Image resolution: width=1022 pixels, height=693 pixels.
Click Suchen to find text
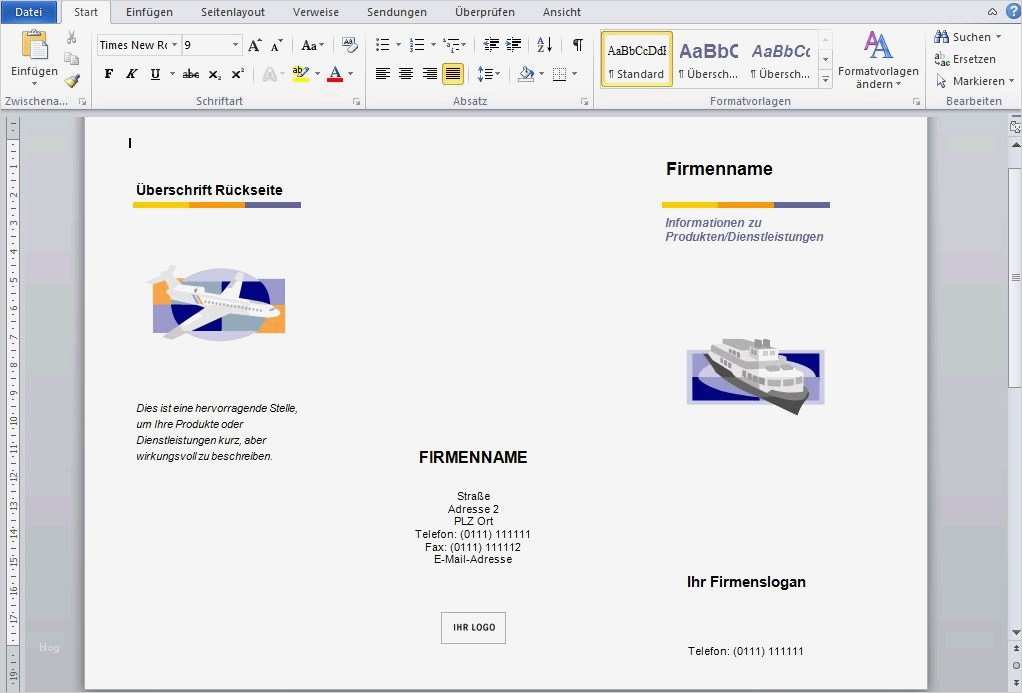coord(969,37)
